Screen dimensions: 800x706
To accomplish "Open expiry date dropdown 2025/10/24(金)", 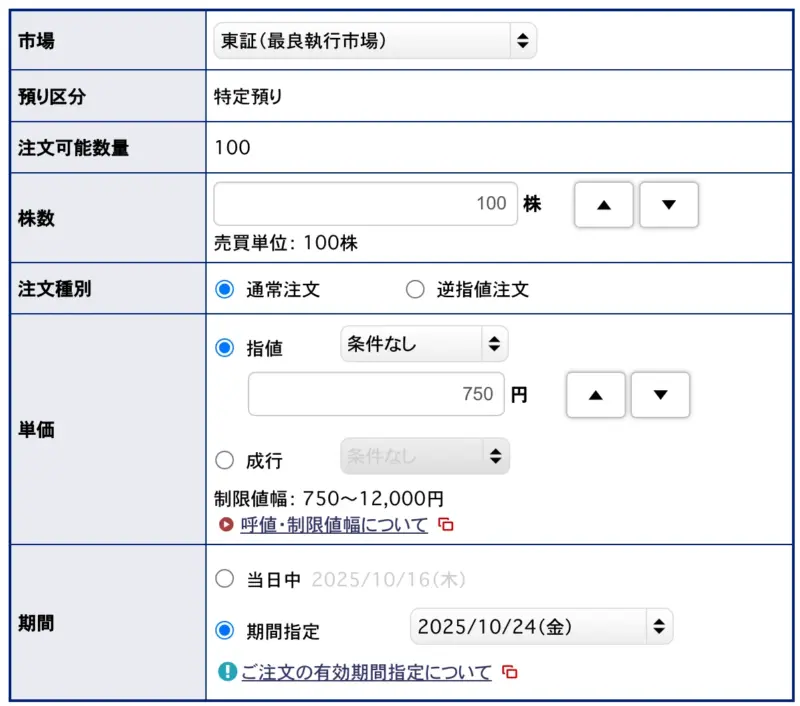I will [541, 627].
